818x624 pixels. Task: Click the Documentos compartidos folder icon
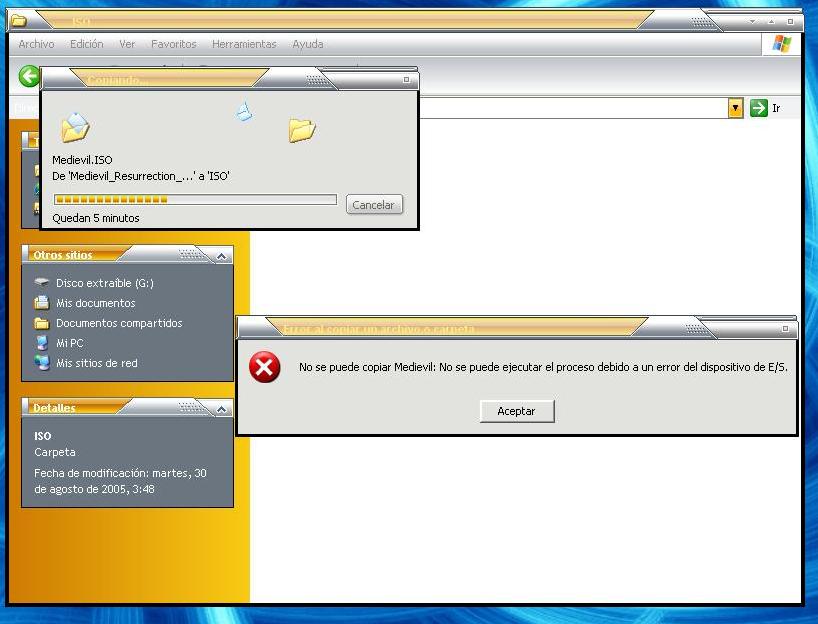(41, 323)
